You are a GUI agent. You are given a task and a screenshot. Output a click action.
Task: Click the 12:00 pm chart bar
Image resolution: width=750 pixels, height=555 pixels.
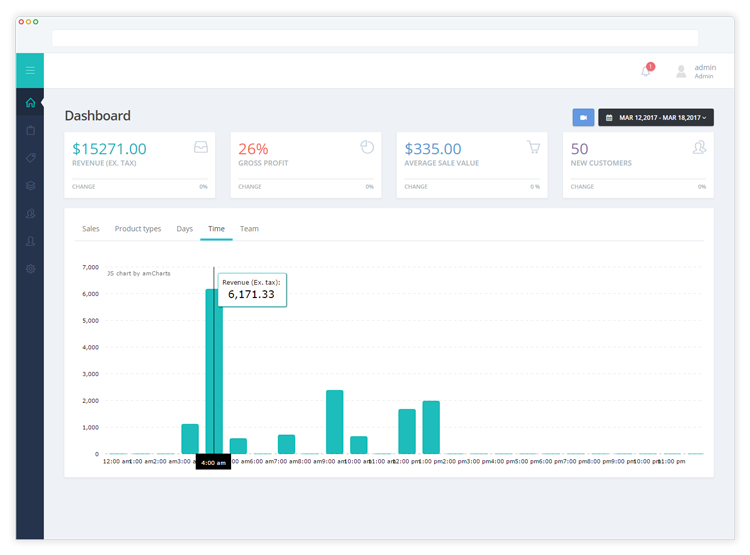(x=407, y=432)
